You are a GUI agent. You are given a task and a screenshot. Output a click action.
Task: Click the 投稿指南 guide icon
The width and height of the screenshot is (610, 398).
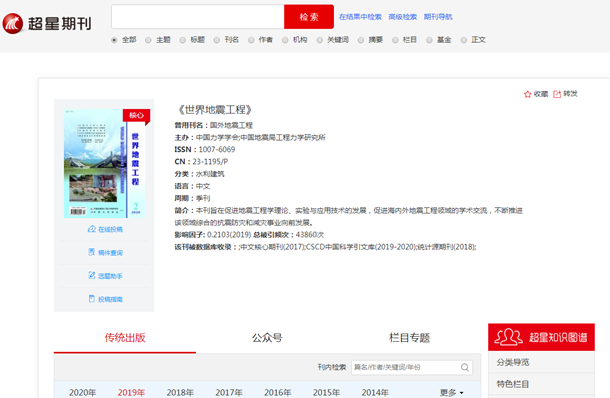pos(92,299)
